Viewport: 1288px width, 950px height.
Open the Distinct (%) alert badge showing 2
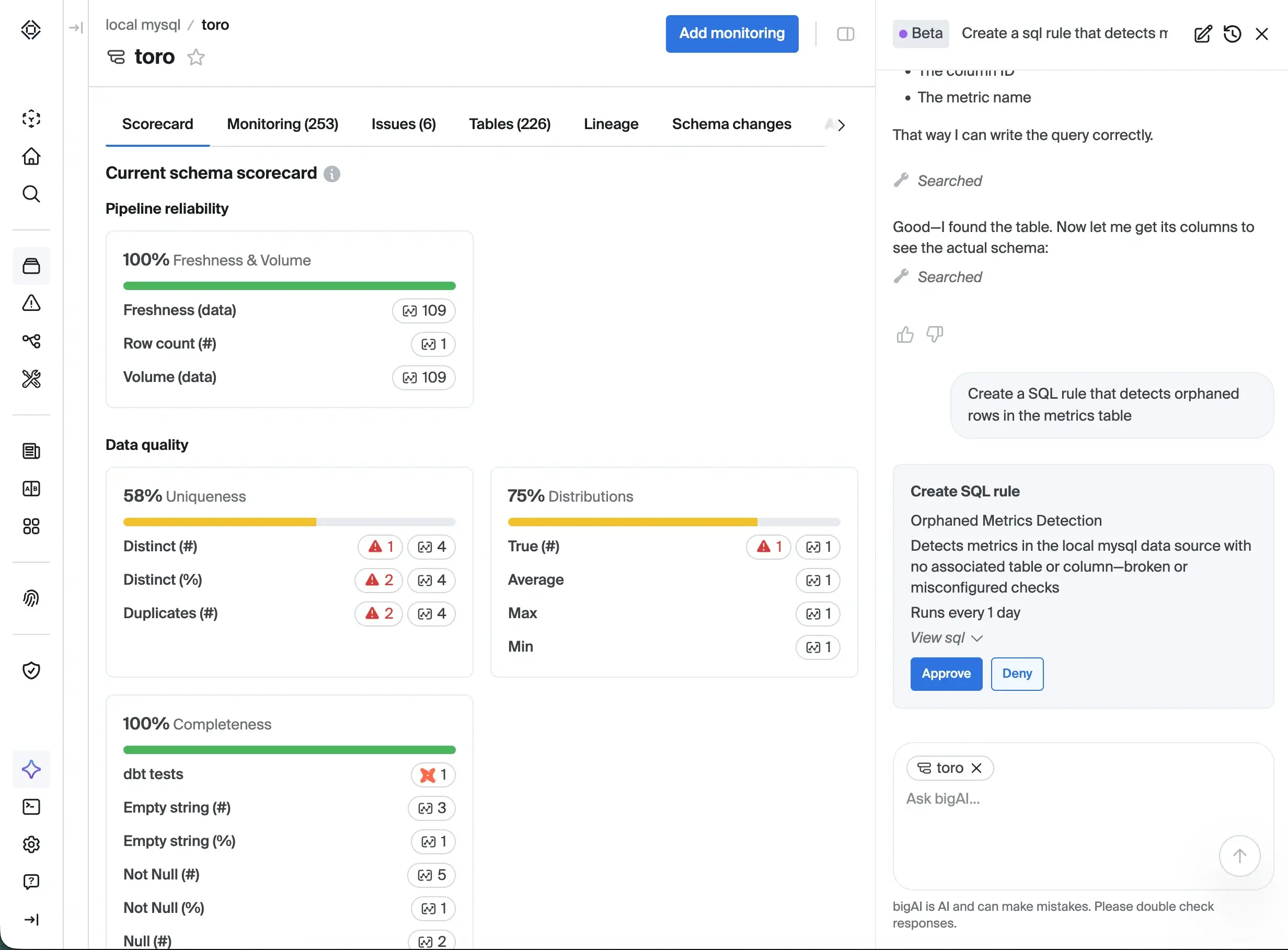tap(378, 580)
